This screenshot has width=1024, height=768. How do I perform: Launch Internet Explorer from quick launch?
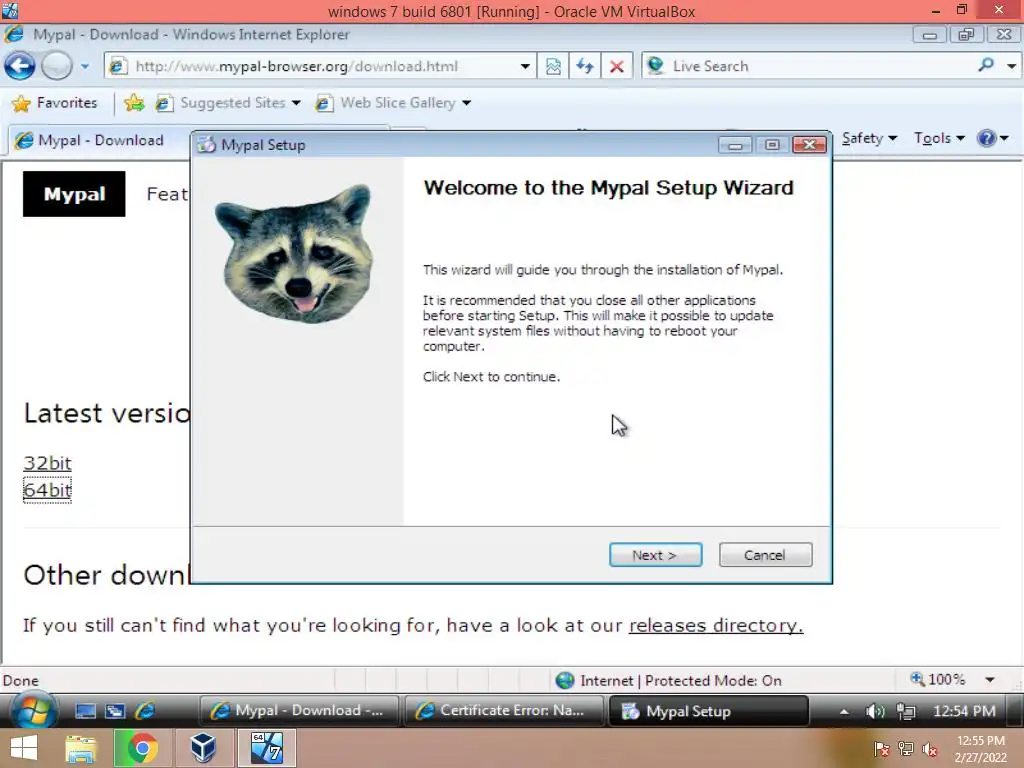point(145,711)
